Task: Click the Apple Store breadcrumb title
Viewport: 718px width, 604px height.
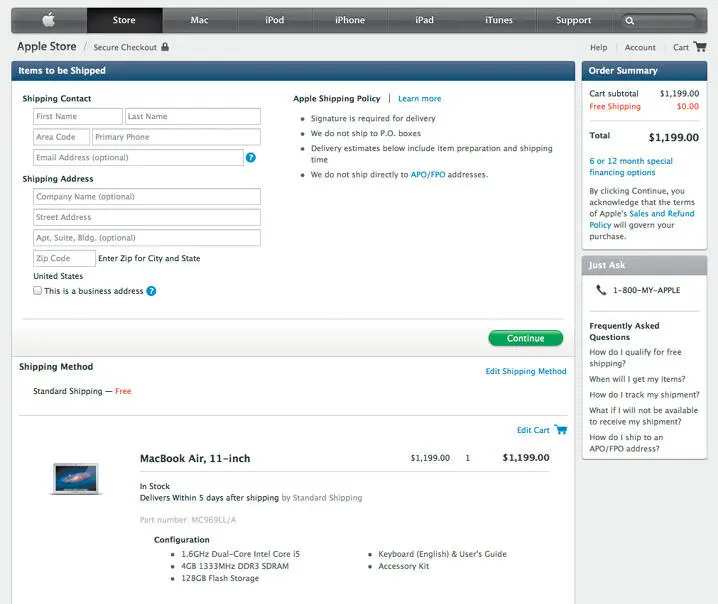Action: click(47, 46)
